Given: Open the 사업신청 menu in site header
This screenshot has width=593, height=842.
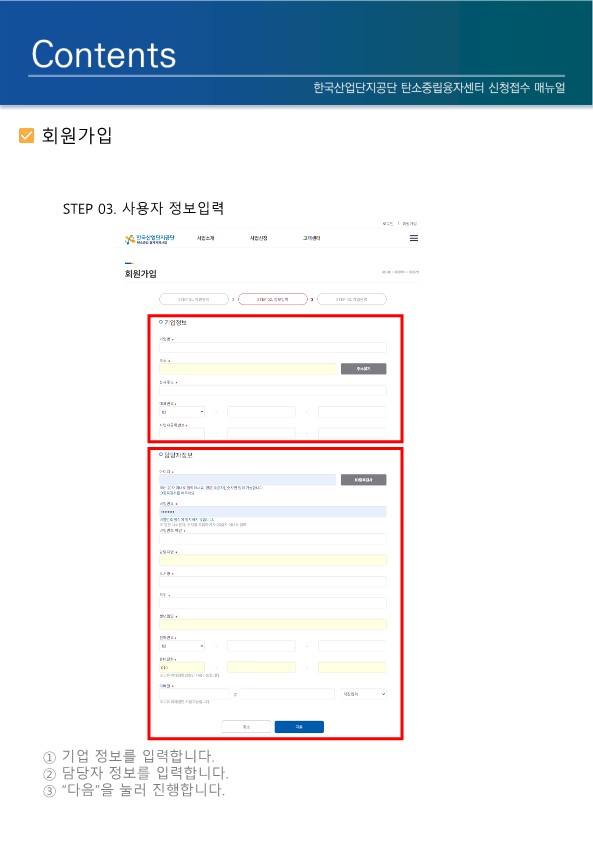Looking at the screenshot, I should tap(258, 238).
